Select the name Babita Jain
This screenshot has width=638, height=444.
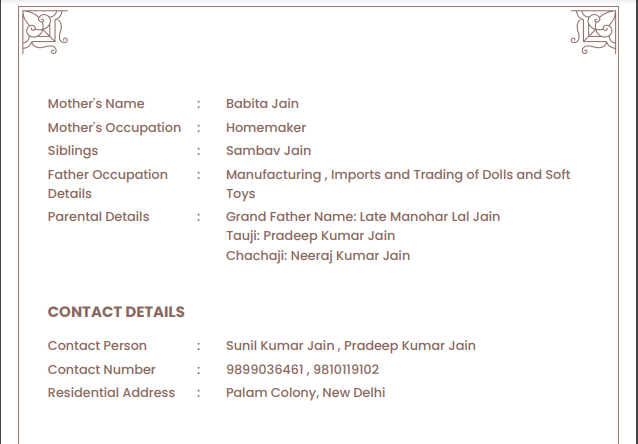click(x=262, y=104)
